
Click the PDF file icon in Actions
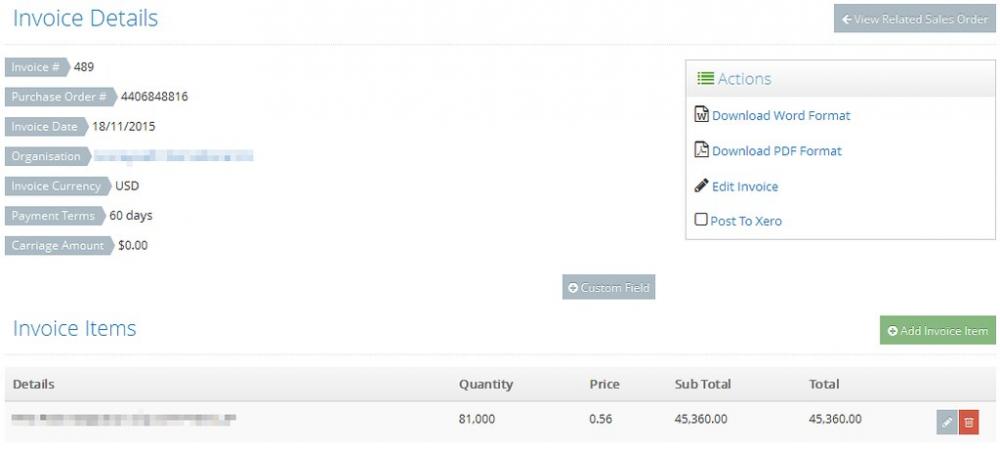[701, 150]
